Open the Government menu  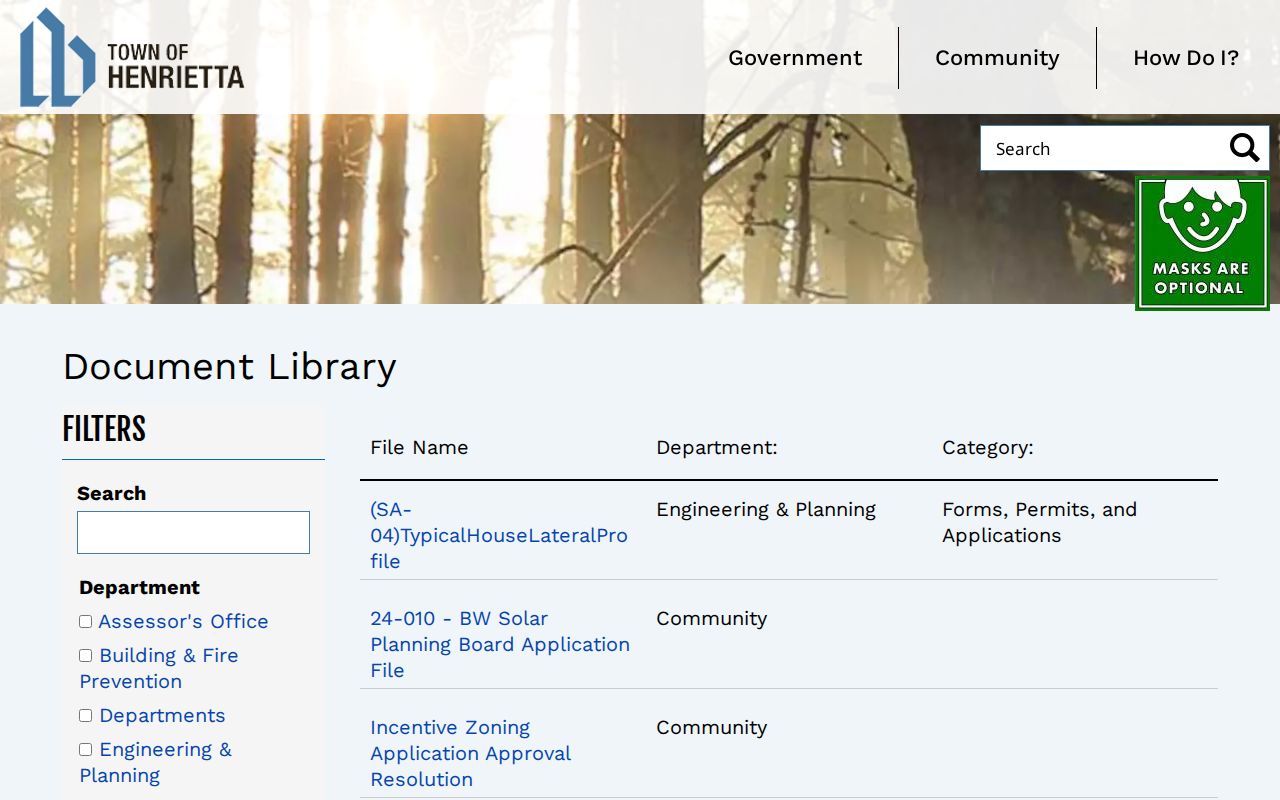tap(795, 58)
